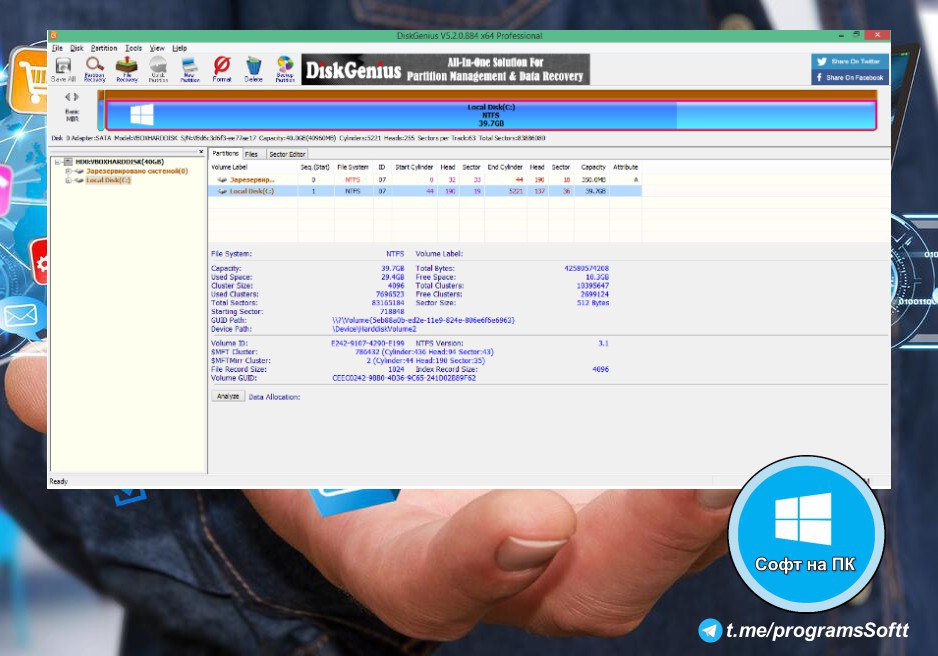Open the Partition menu
The width and height of the screenshot is (938, 656).
(x=104, y=48)
